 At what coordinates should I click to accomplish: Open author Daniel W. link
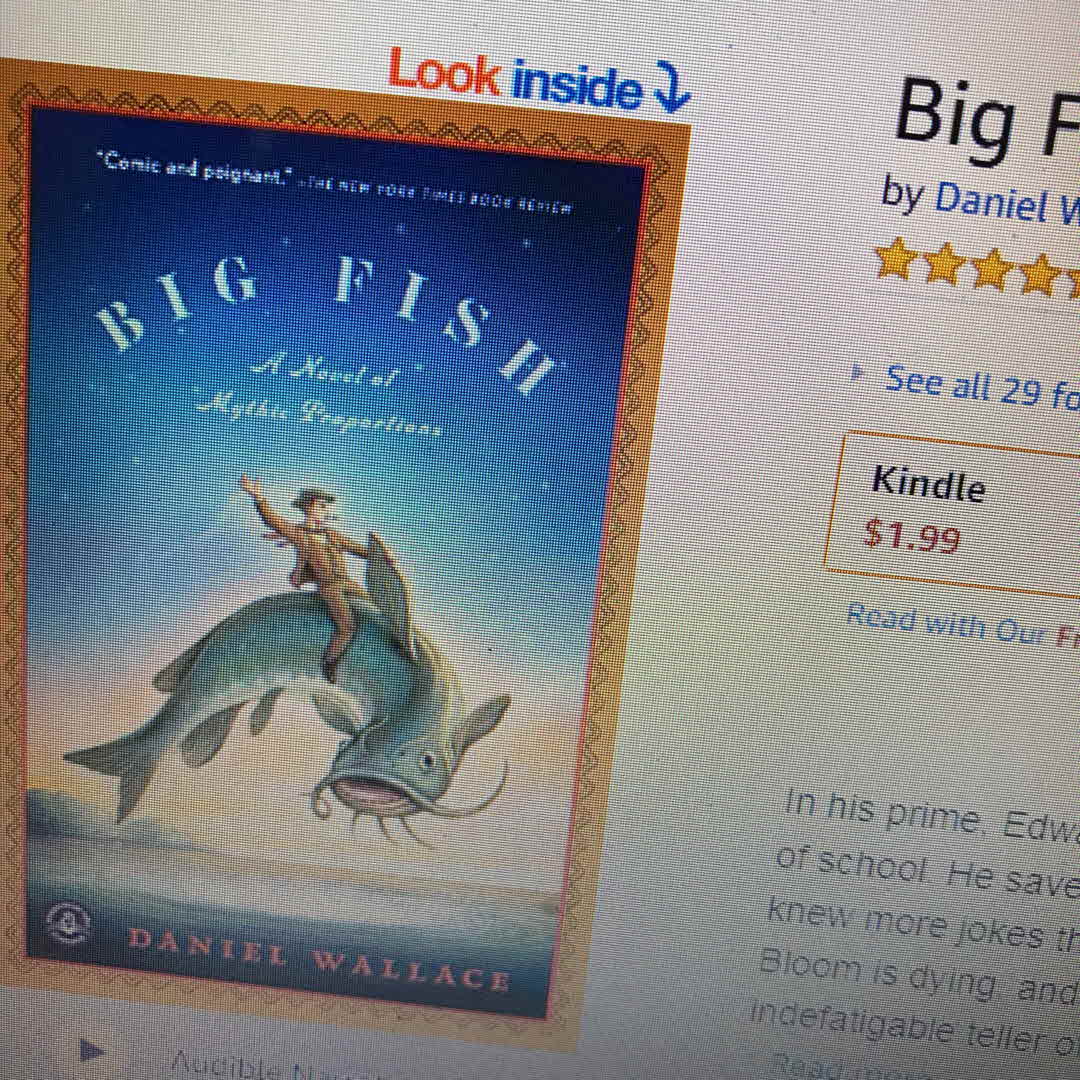(1007, 202)
